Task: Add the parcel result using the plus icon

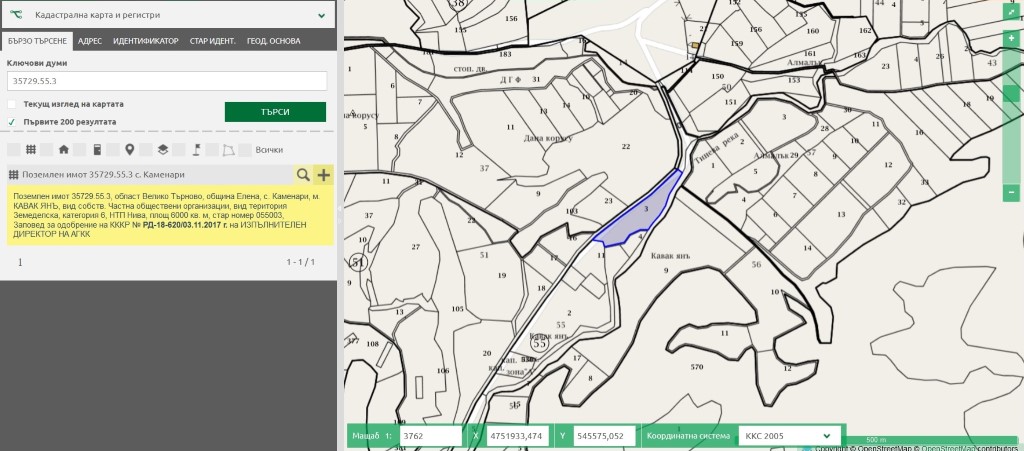Action: (323, 175)
